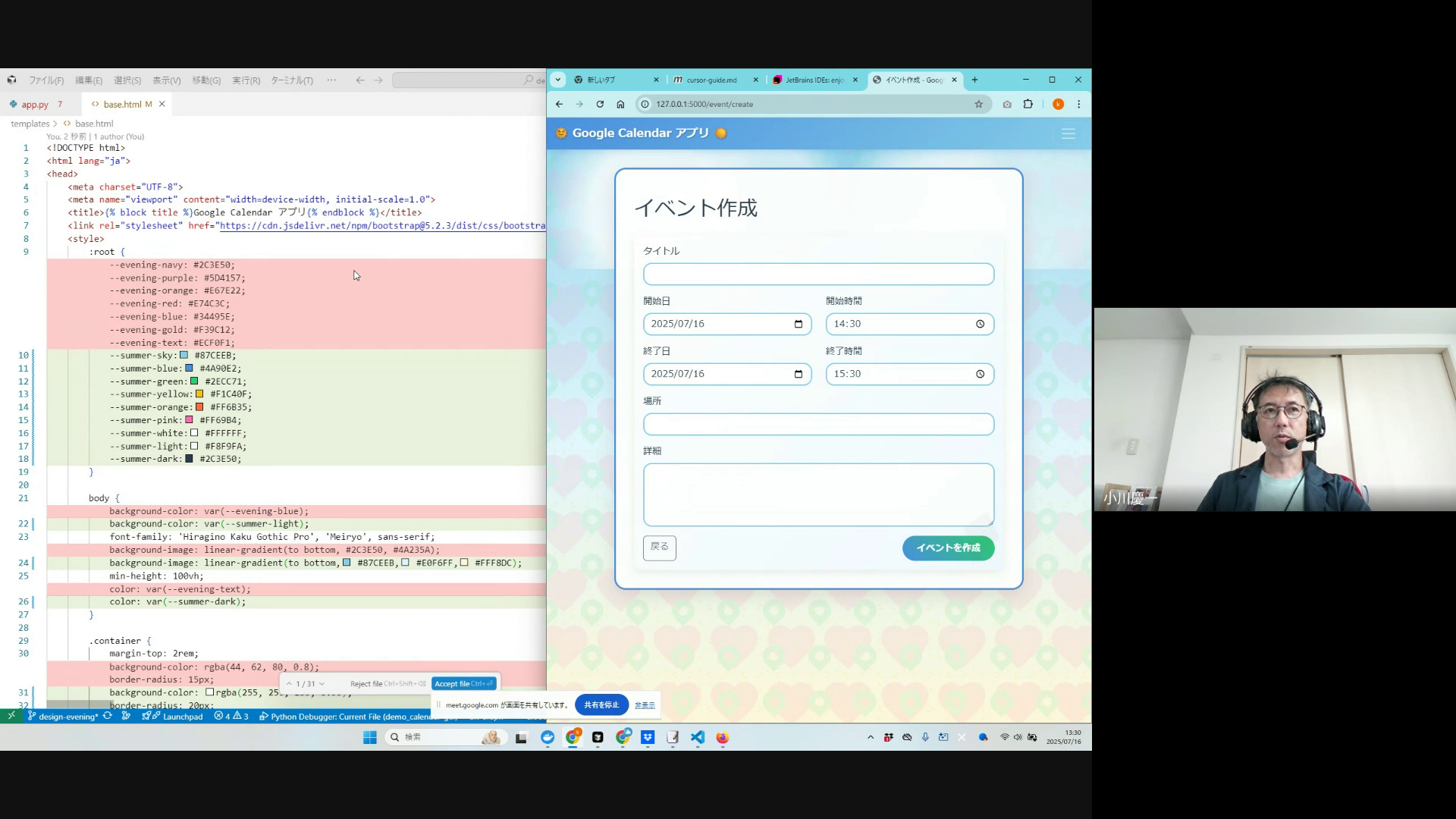Click the sync changes icon in status bar
The height and width of the screenshot is (819, 1456).
coord(108,716)
